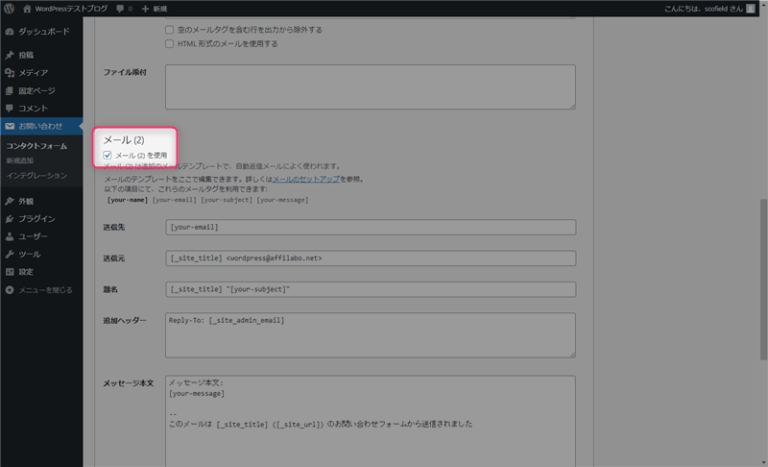The height and width of the screenshot is (467, 768).
Task: Go to 新規追加 under お問い合わせ
Action: click(19, 161)
